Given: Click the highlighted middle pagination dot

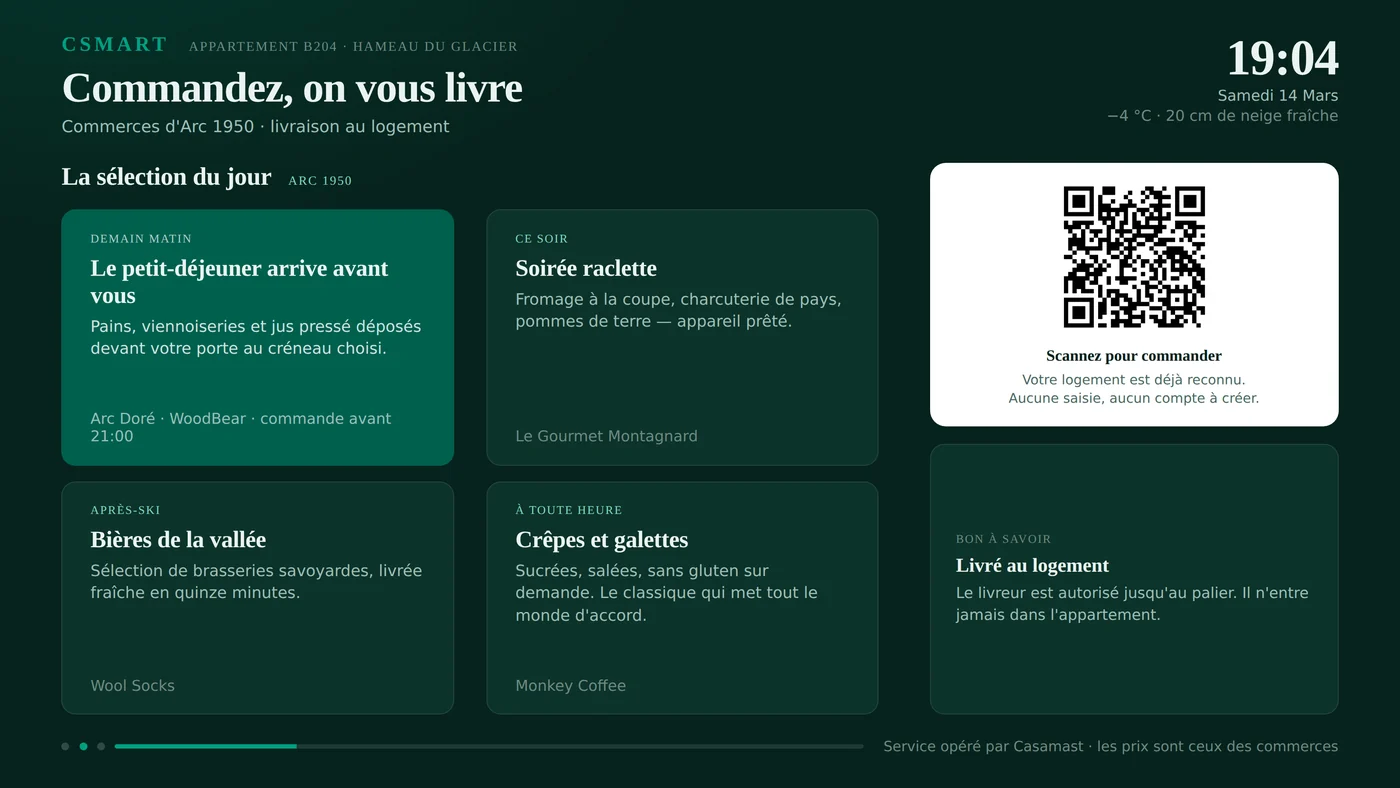Looking at the screenshot, I should [84, 746].
